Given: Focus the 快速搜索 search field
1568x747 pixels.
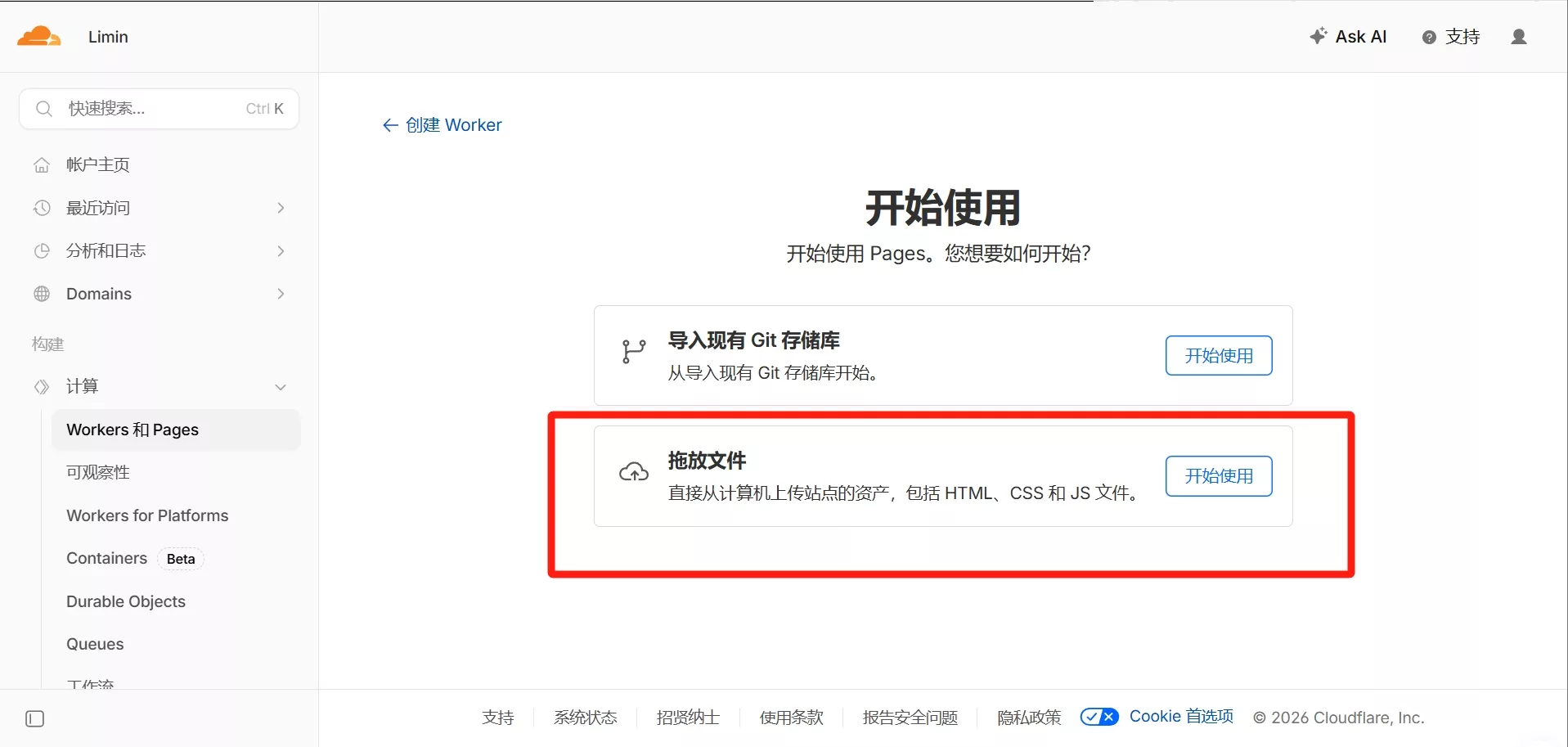Looking at the screenshot, I should tap(159, 109).
